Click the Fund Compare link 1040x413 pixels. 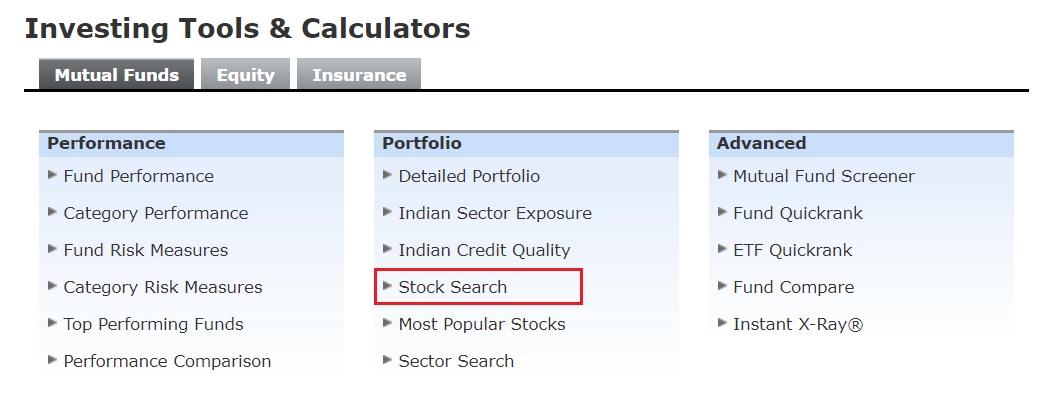click(793, 287)
